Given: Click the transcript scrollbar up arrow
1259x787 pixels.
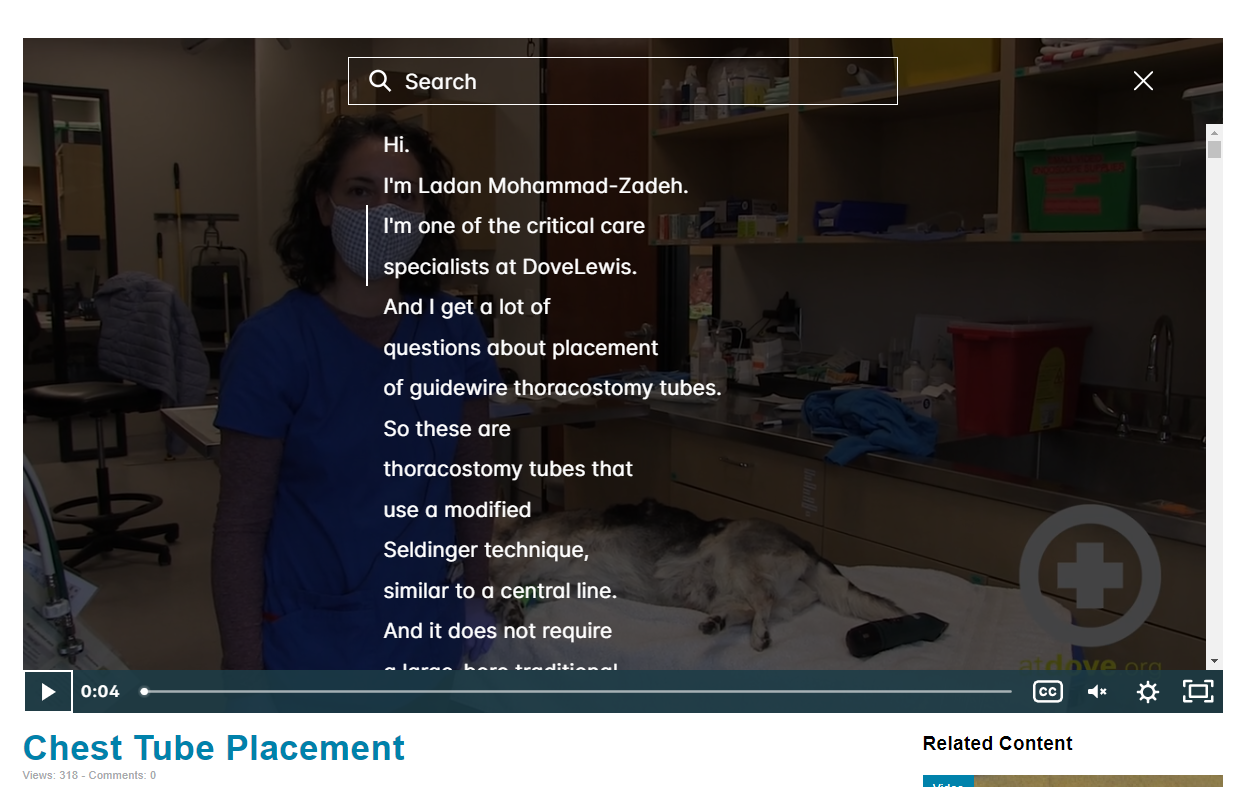Looking at the screenshot, I should tap(1214, 132).
